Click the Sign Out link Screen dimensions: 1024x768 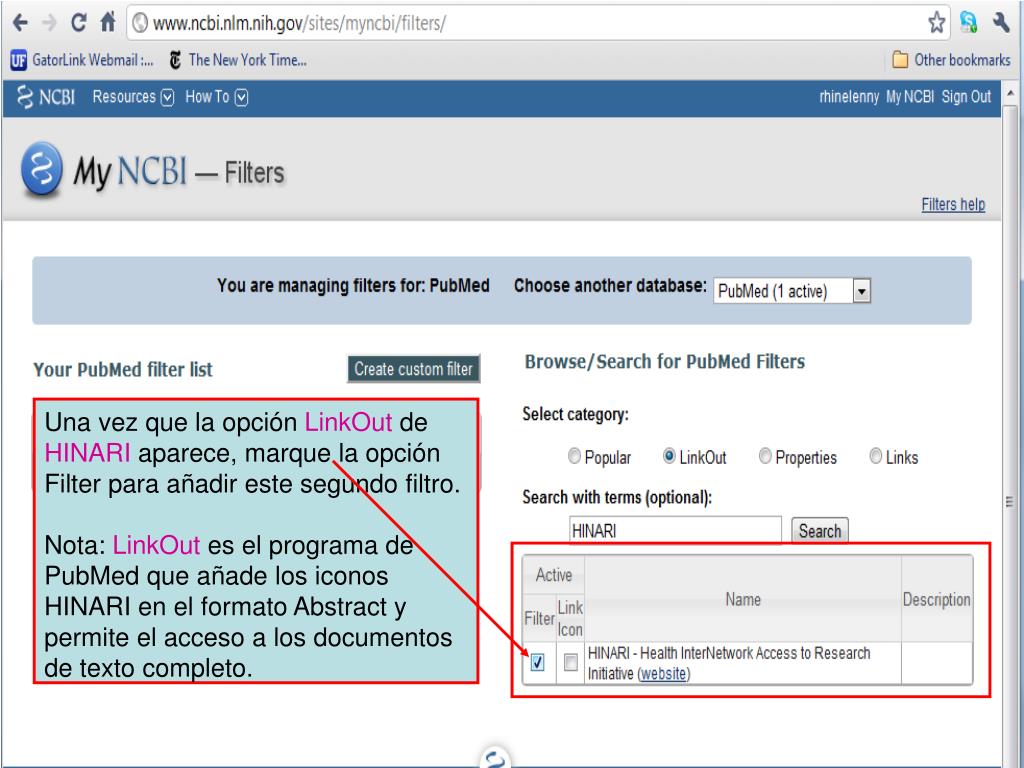[966, 97]
